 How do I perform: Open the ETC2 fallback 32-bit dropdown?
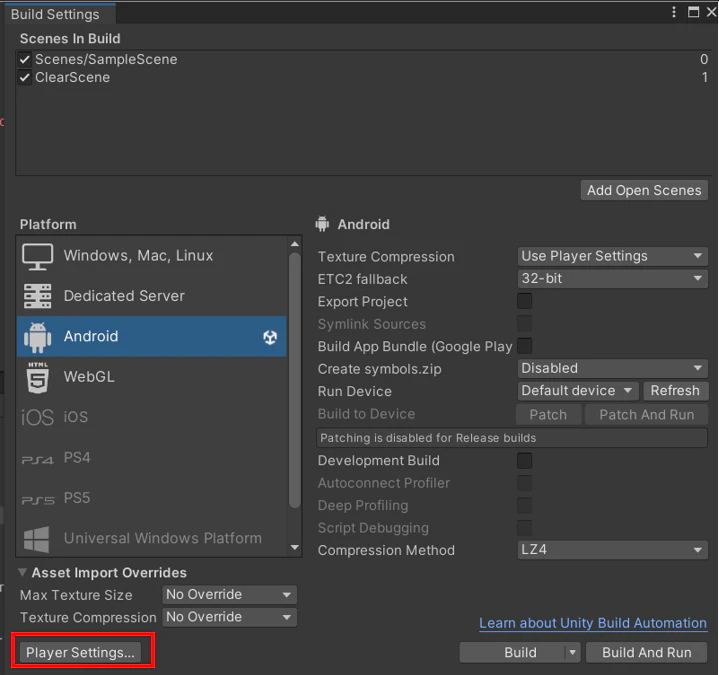[x=612, y=278]
